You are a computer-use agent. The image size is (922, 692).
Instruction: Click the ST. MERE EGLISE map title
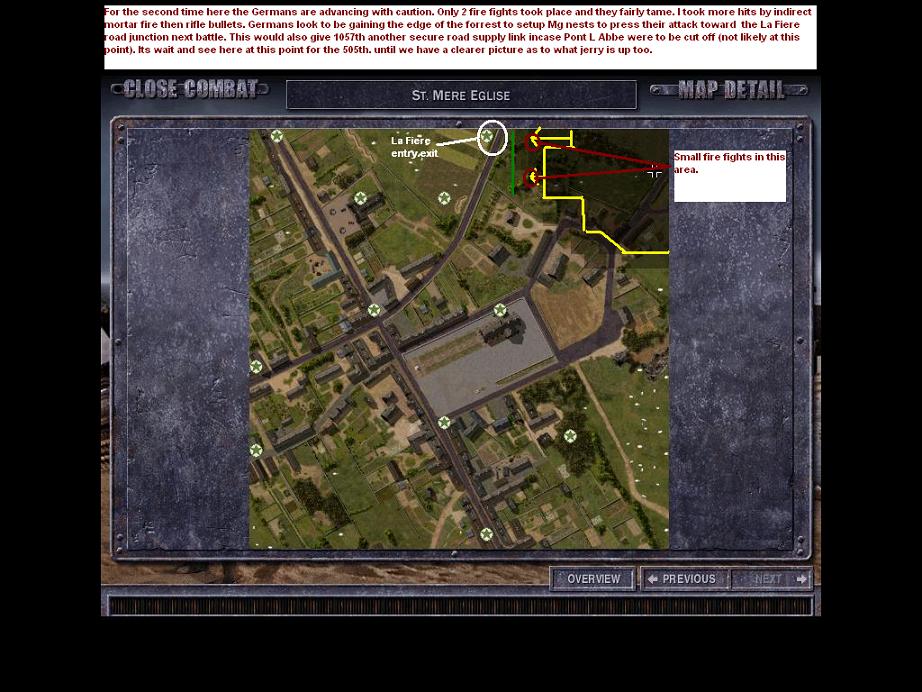[x=461, y=95]
